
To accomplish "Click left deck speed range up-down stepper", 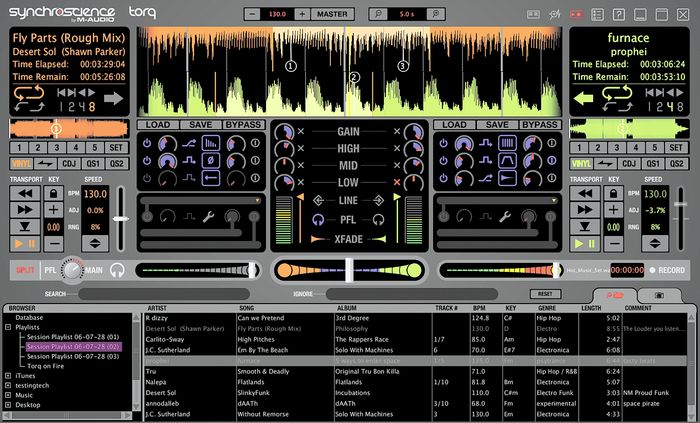I will 95,244.
